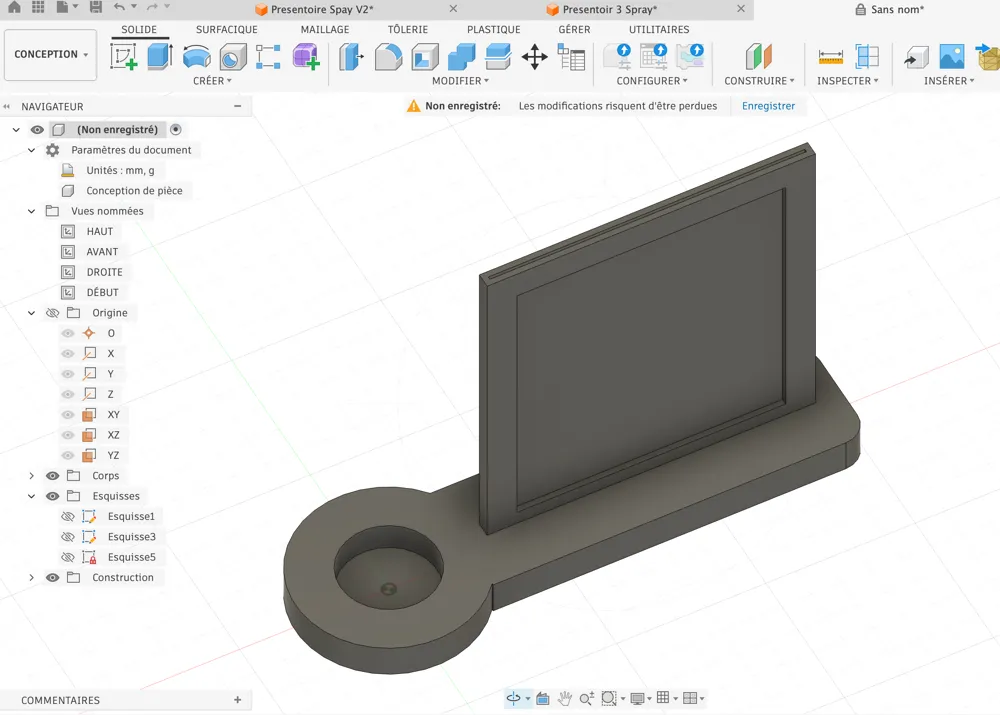This screenshot has width=1000, height=715.
Task: Click the third Configurer toolbar icon
Action: click(x=690, y=56)
